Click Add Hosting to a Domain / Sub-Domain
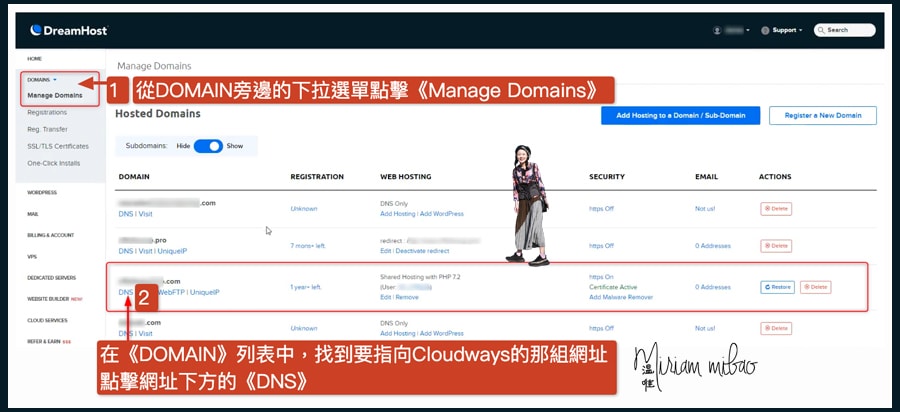900x412 pixels. click(681, 115)
